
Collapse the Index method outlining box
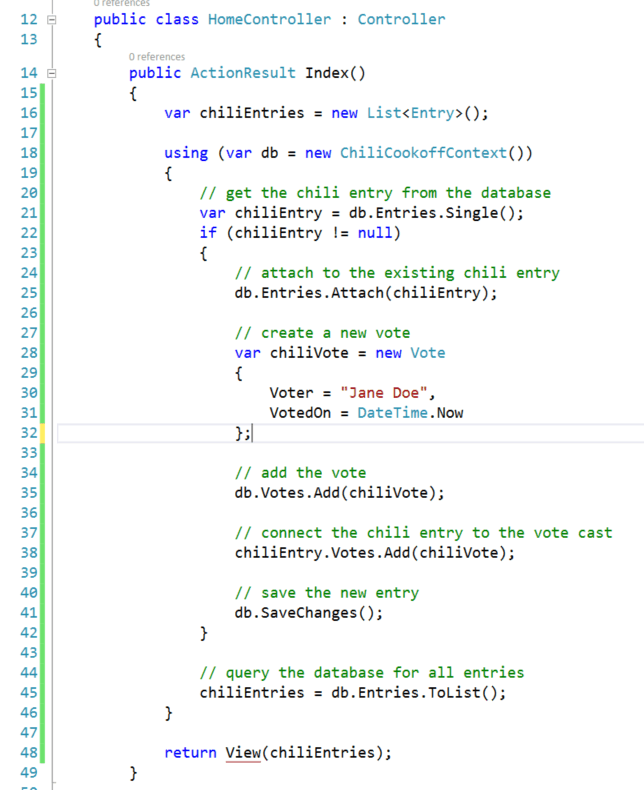(52, 73)
